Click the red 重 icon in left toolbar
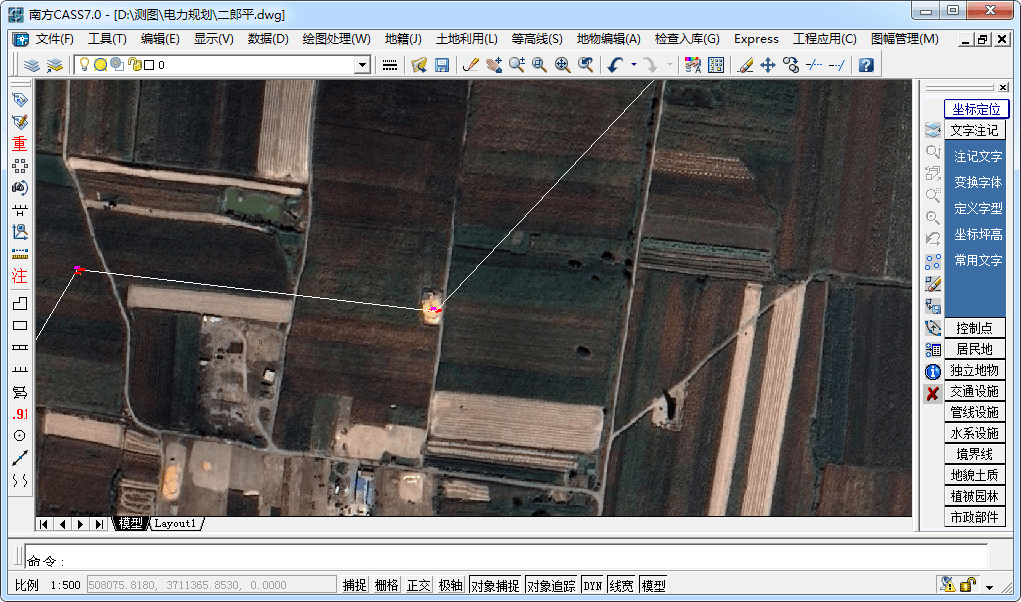1021x602 pixels. (x=20, y=144)
